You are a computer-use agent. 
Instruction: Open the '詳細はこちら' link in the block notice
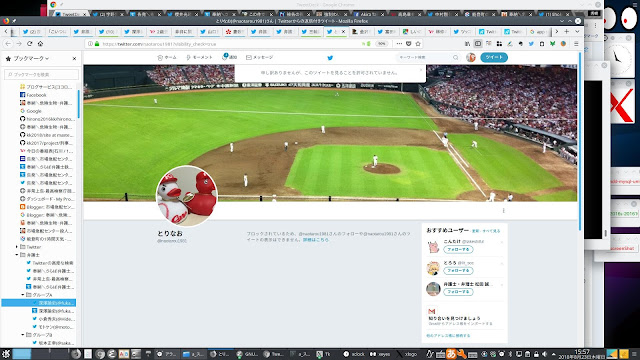click(316, 240)
